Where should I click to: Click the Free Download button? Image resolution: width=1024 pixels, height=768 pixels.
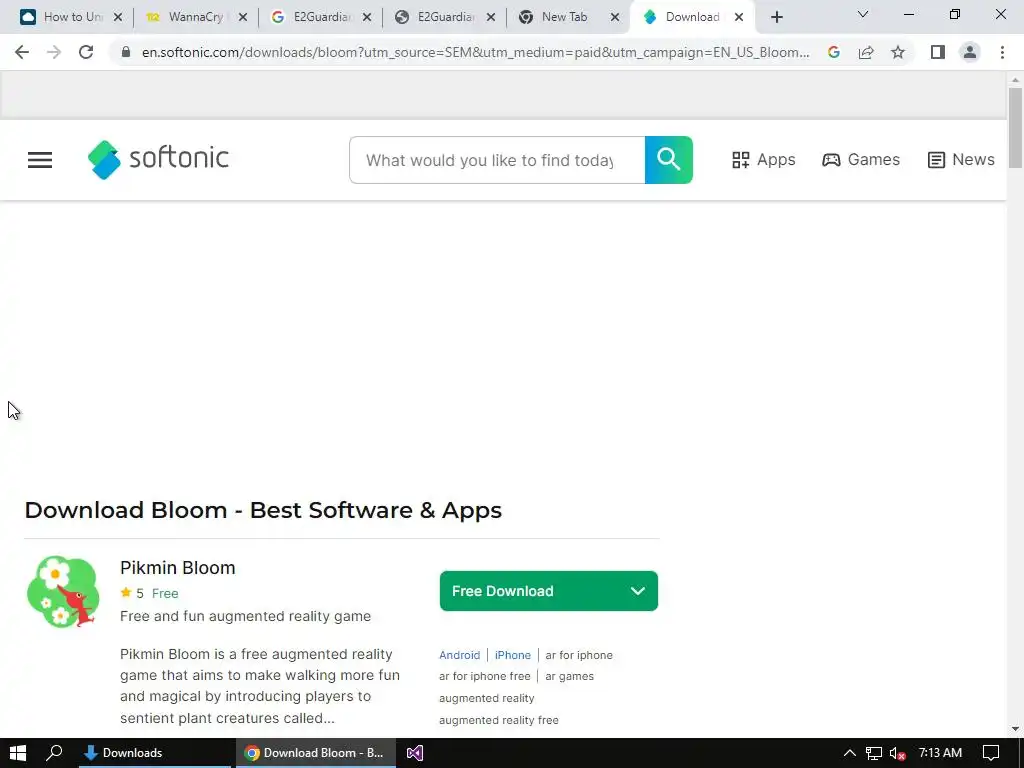click(549, 591)
